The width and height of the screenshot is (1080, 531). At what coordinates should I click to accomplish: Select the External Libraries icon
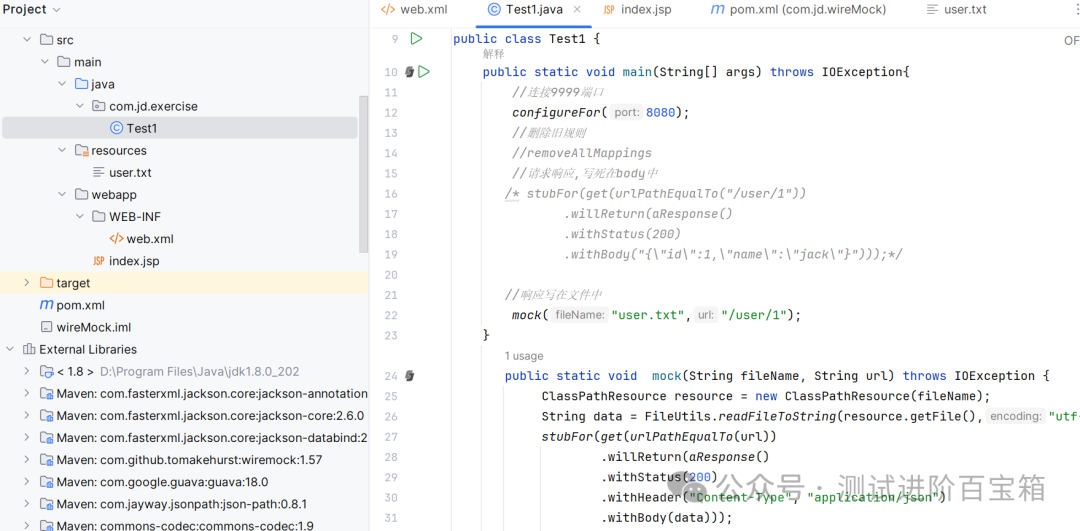point(29,349)
